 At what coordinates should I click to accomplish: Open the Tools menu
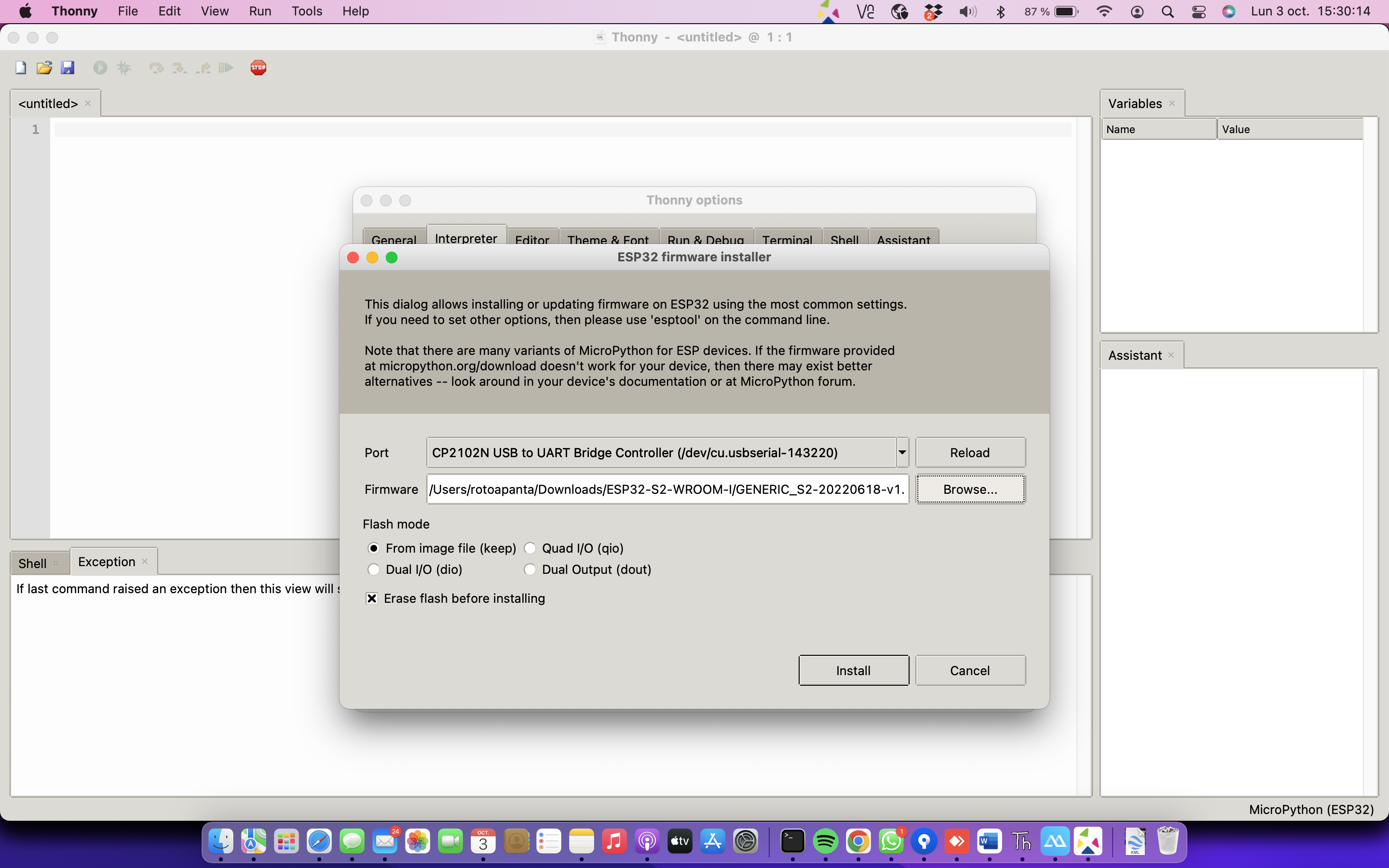point(307,11)
